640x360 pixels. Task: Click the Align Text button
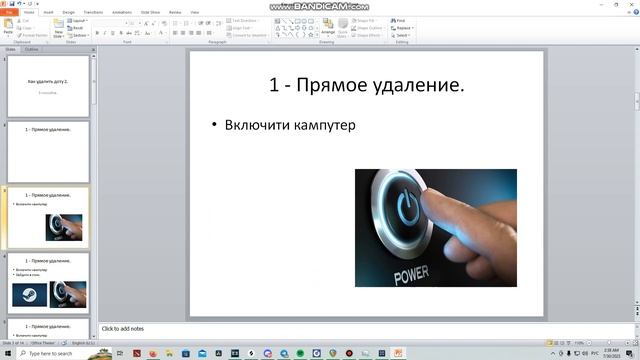point(239,28)
